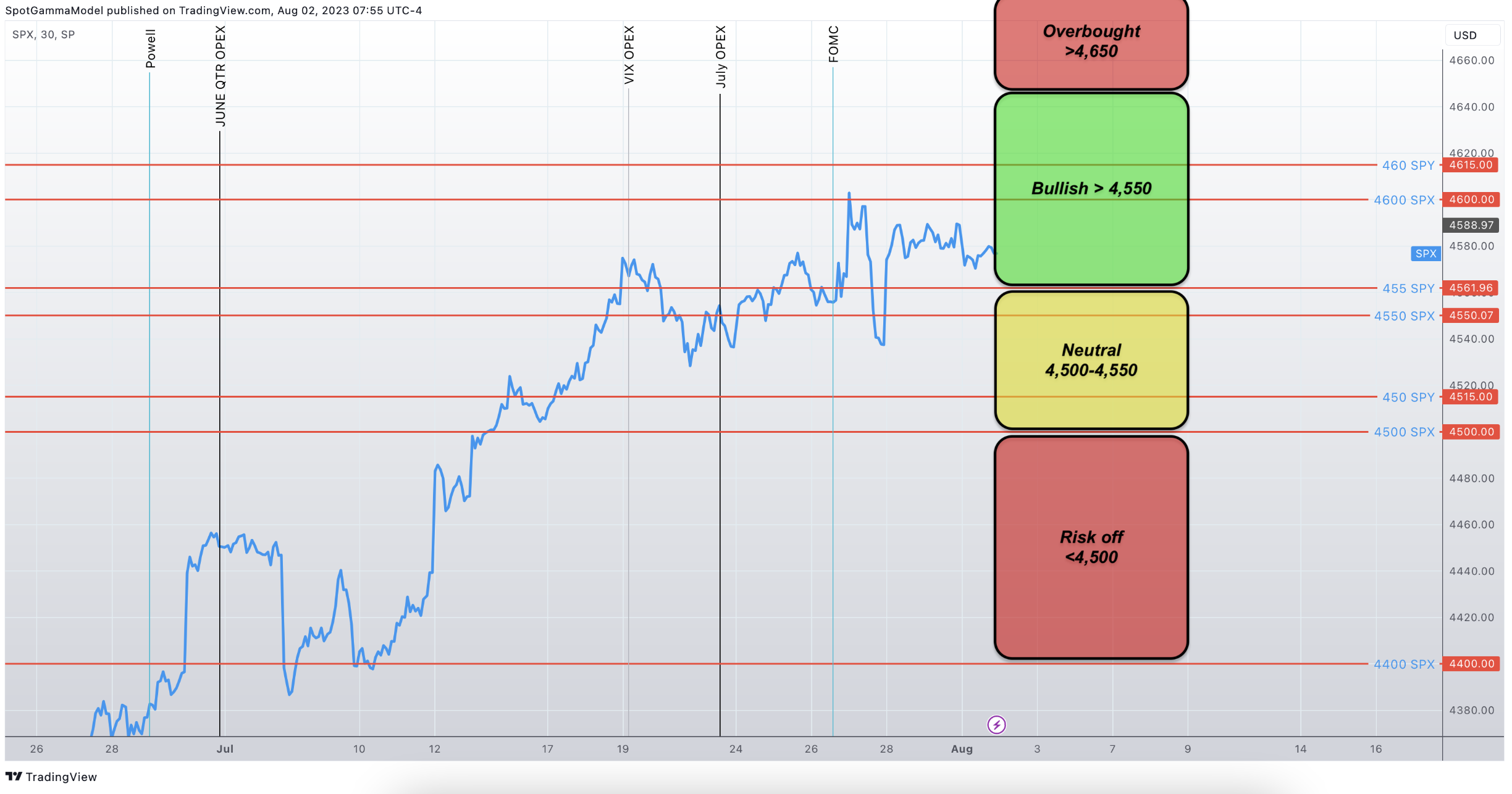Screen dimensions: 1512x794
Task: Click the TradingView logo
Action: tap(51, 777)
